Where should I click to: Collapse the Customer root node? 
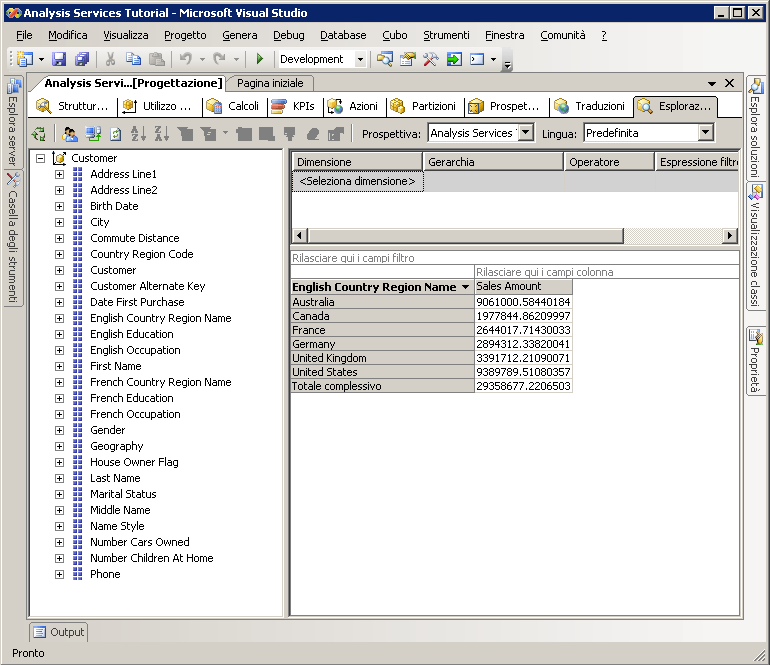pos(40,158)
